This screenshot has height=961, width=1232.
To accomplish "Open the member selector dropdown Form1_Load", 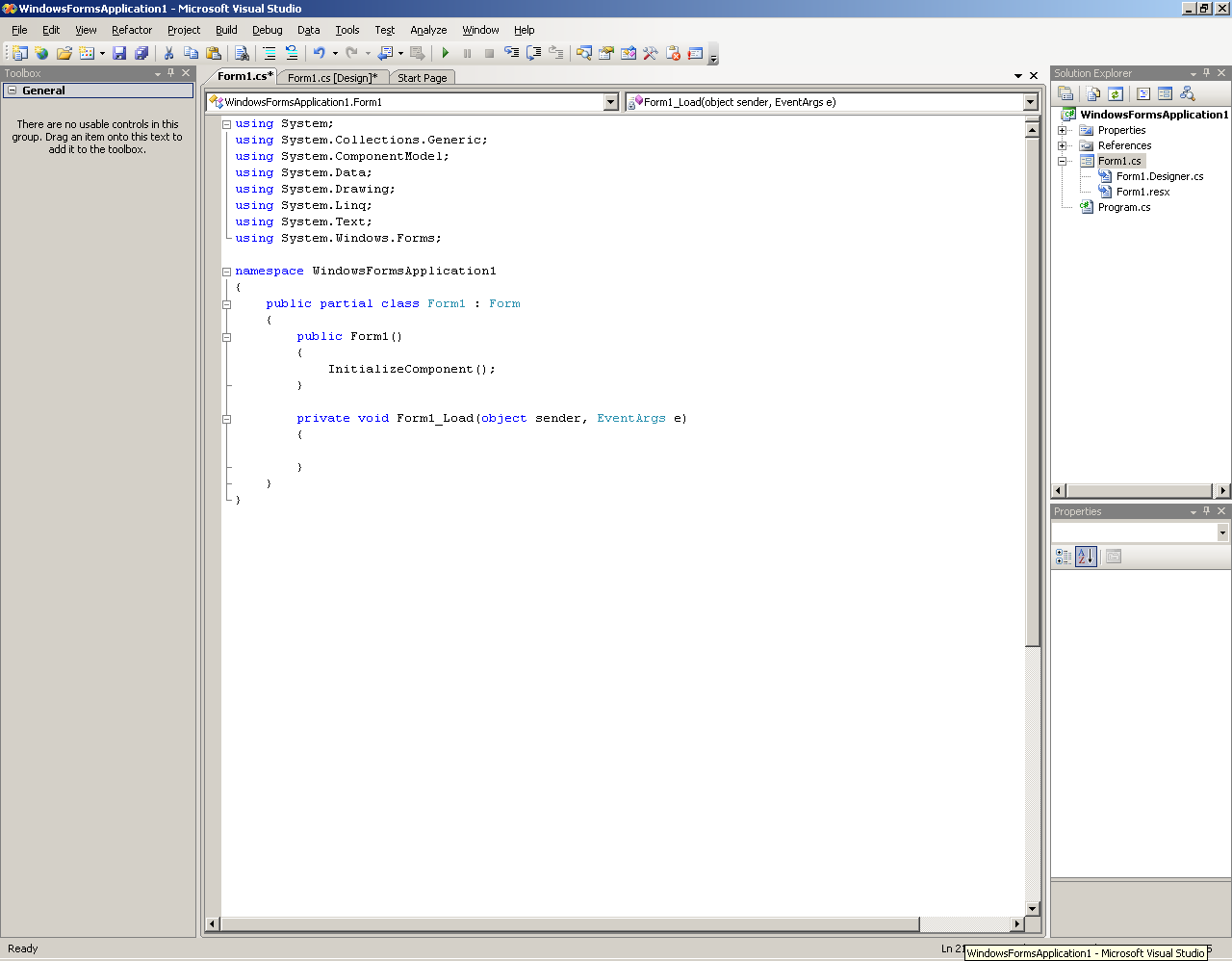I will click(x=1030, y=102).
